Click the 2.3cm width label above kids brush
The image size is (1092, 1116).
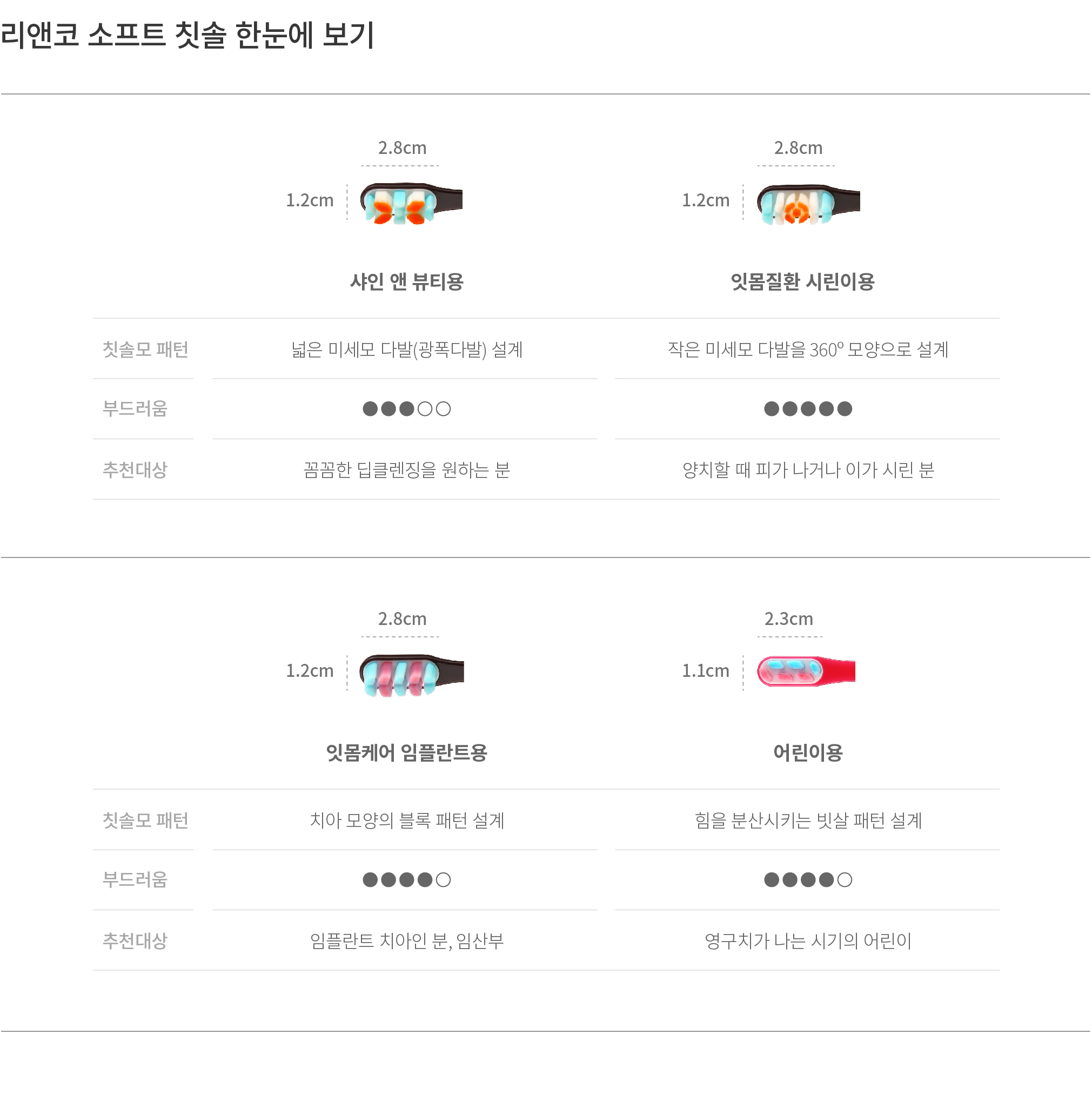click(x=788, y=619)
